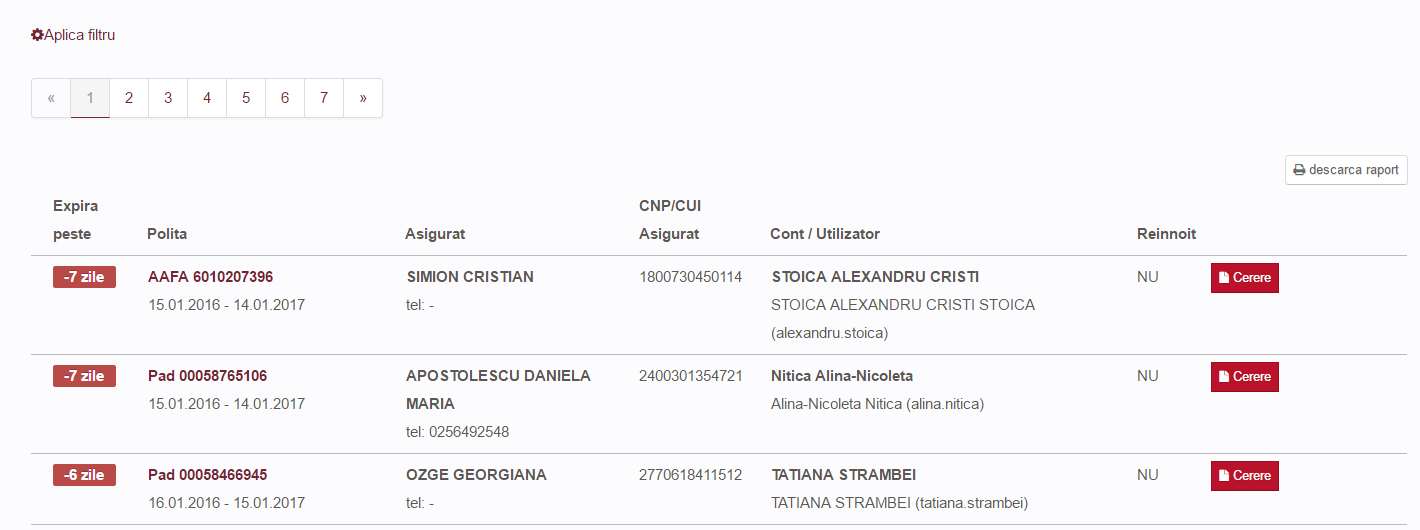Image resolution: width=1420 pixels, height=530 pixels.
Task: Select page 2 in pagination
Action: [129, 98]
